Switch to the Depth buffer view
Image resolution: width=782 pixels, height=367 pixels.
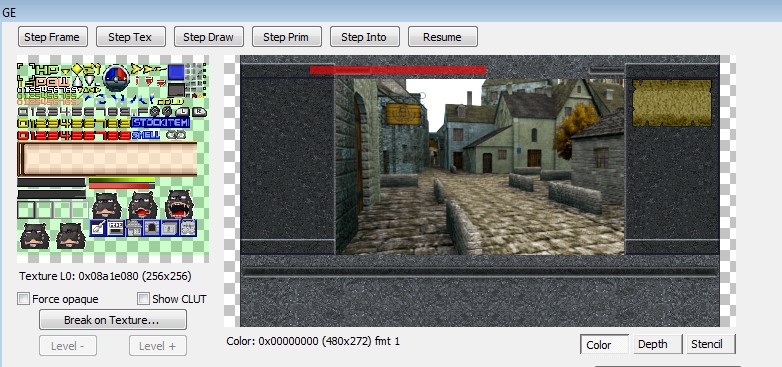click(658, 345)
